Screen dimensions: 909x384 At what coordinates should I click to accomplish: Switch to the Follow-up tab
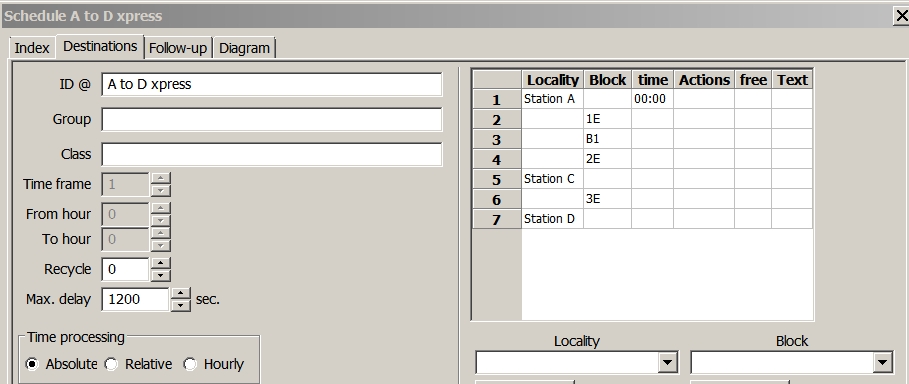point(178,48)
